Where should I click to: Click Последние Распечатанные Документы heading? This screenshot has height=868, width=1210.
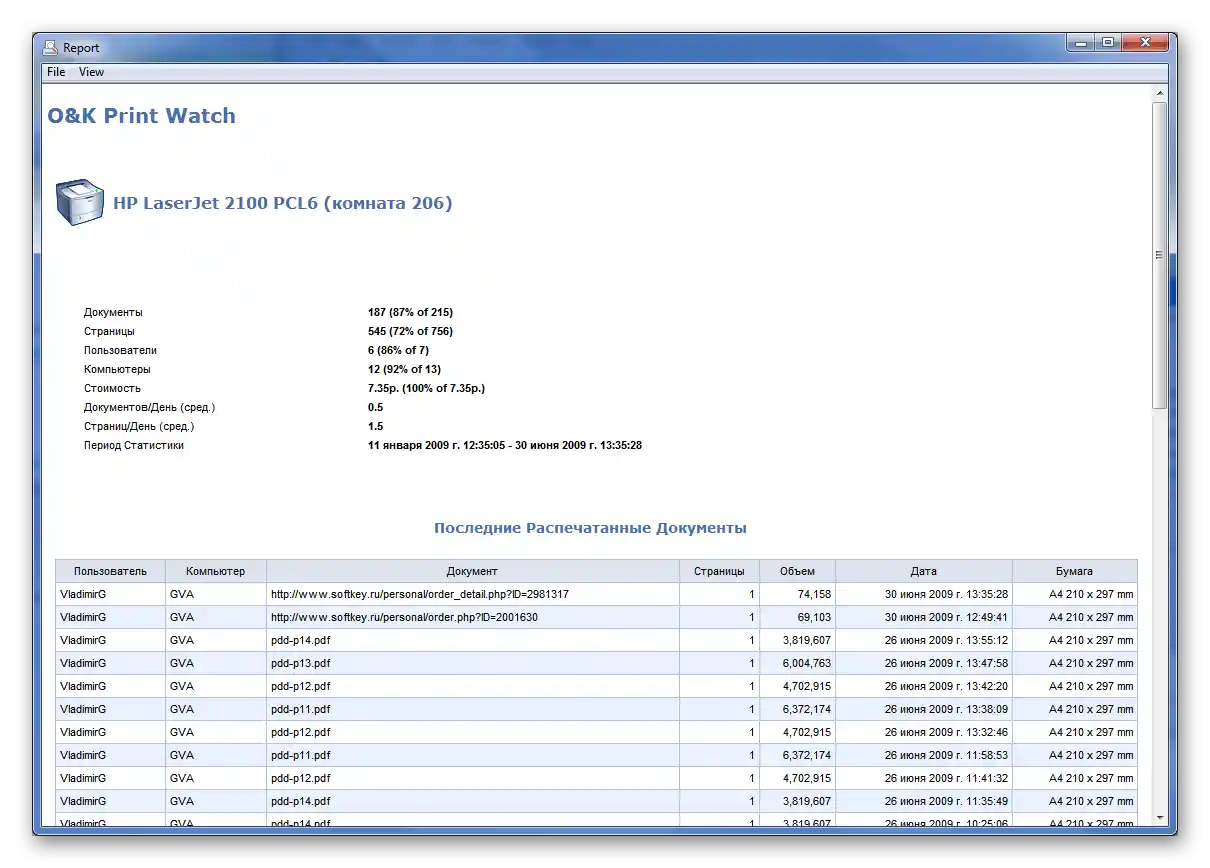590,528
